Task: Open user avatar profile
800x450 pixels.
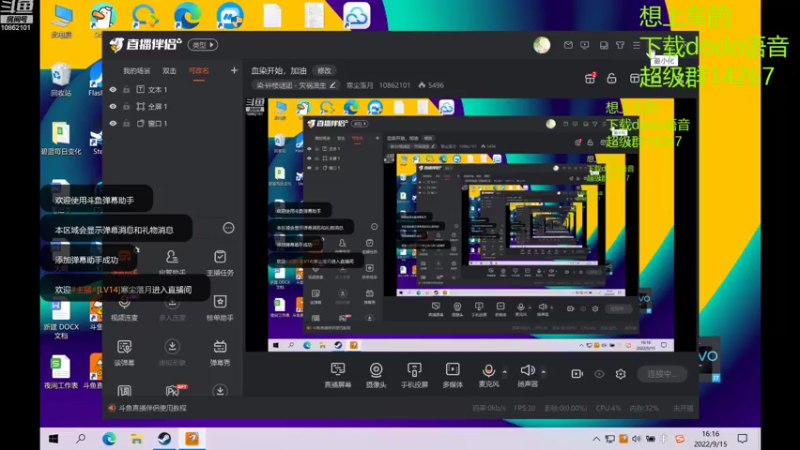Action: pyautogui.click(x=542, y=45)
